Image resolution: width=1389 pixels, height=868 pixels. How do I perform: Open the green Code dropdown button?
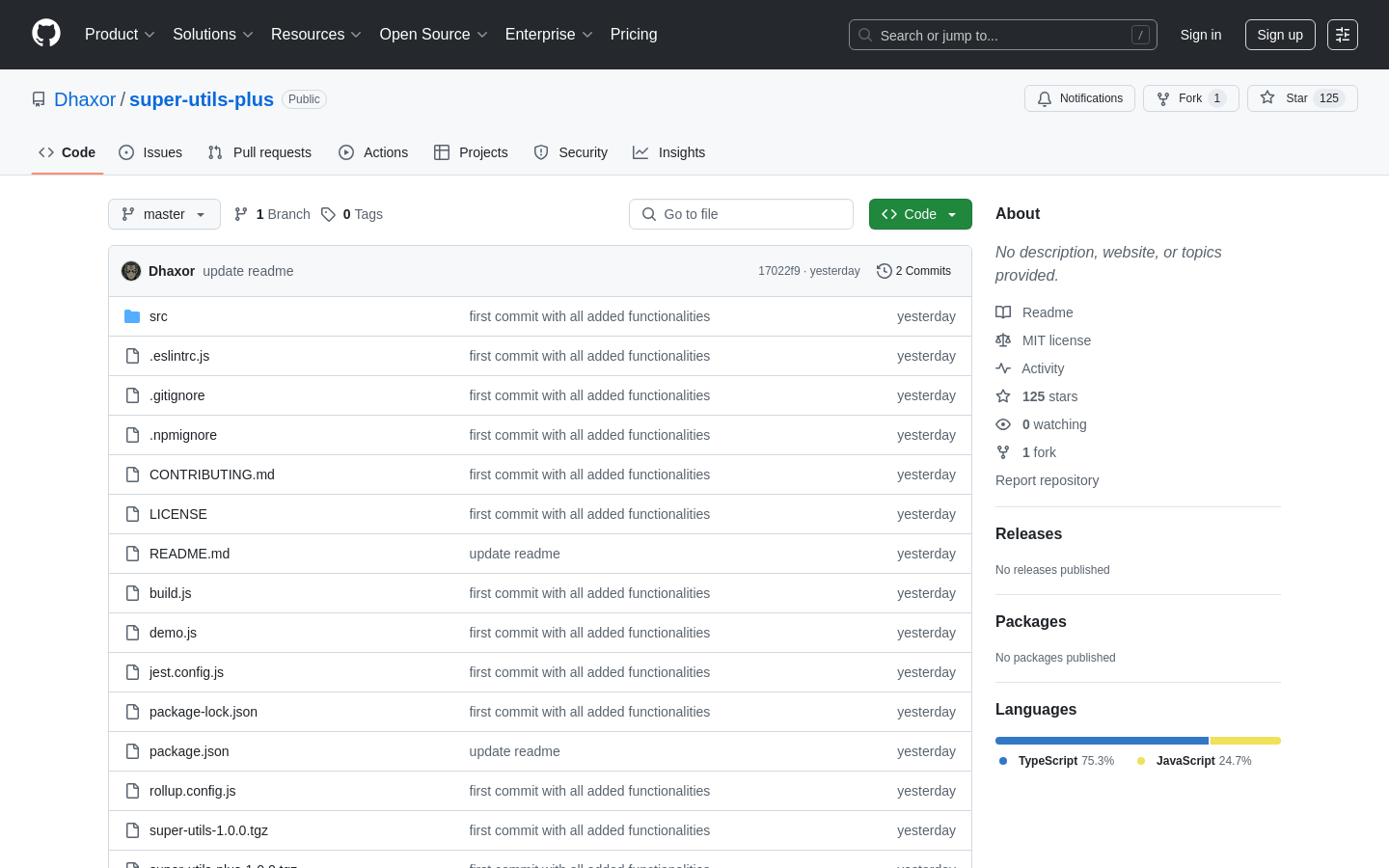tap(920, 214)
